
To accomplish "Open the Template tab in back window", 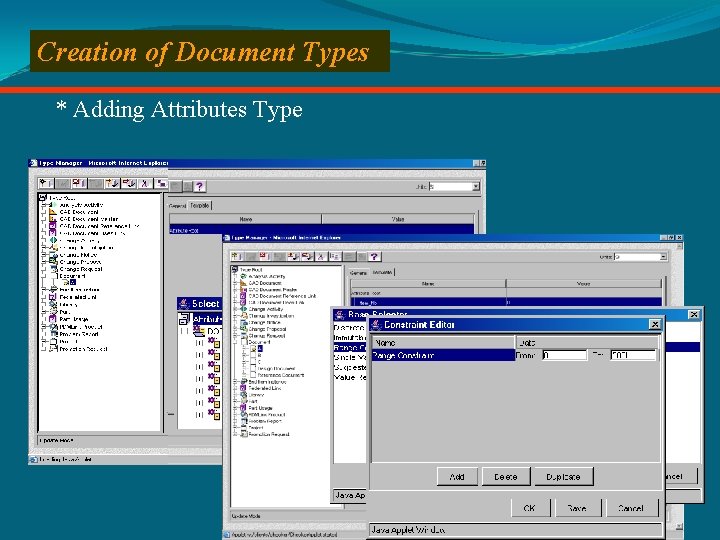I will pyautogui.click(x=200, y=204).
